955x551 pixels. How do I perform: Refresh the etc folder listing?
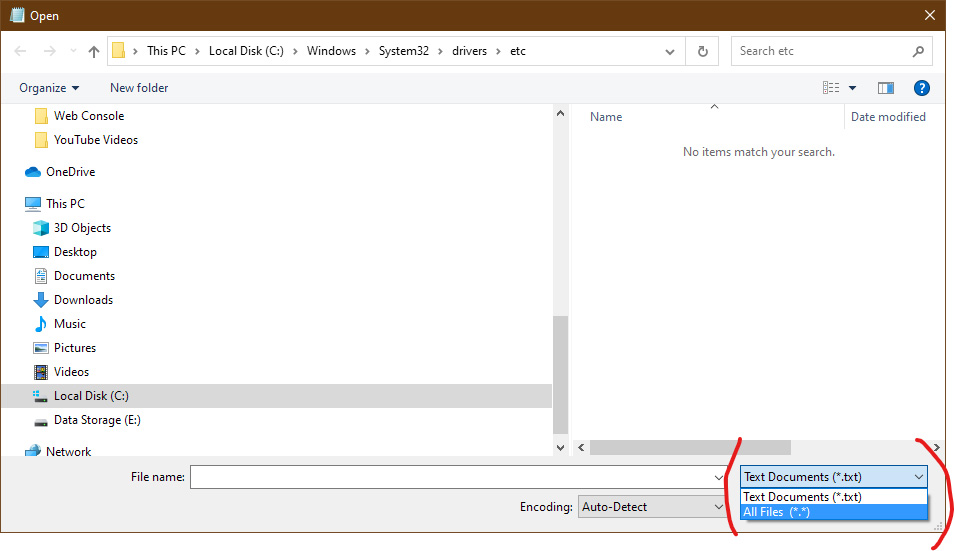[x=702, y=51]
